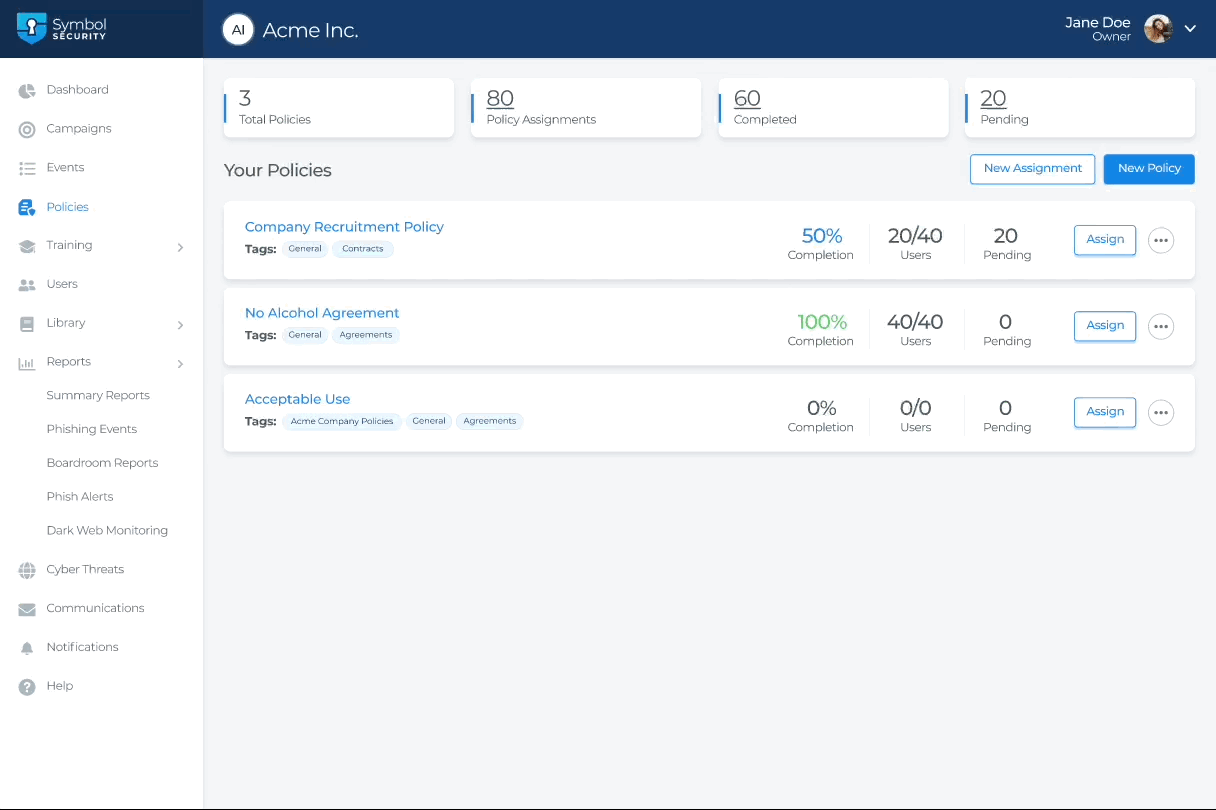Click the Events list icon
1216x810 pixels.
tap(27, 168)
